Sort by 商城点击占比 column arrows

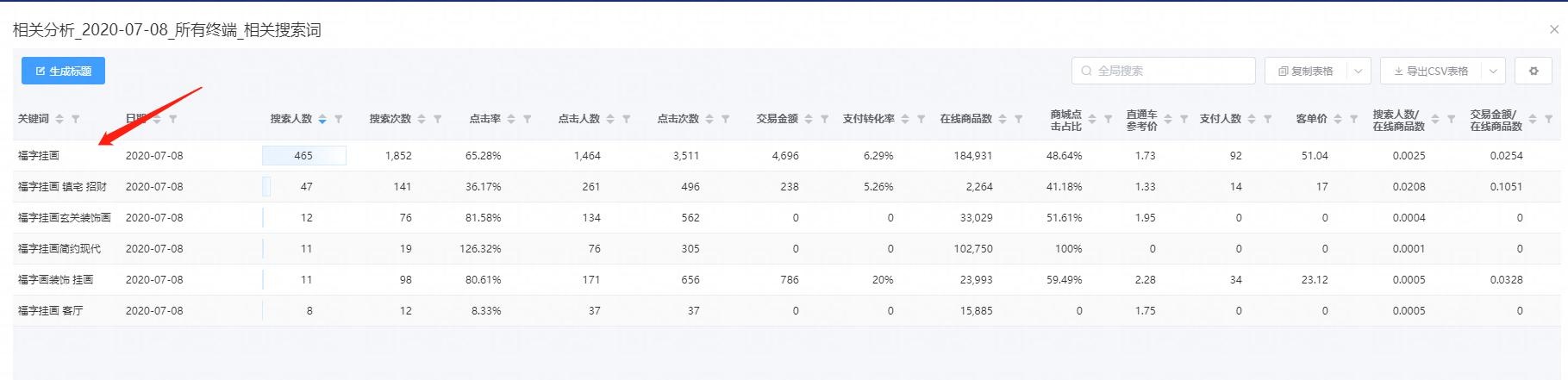point(1092,119)
